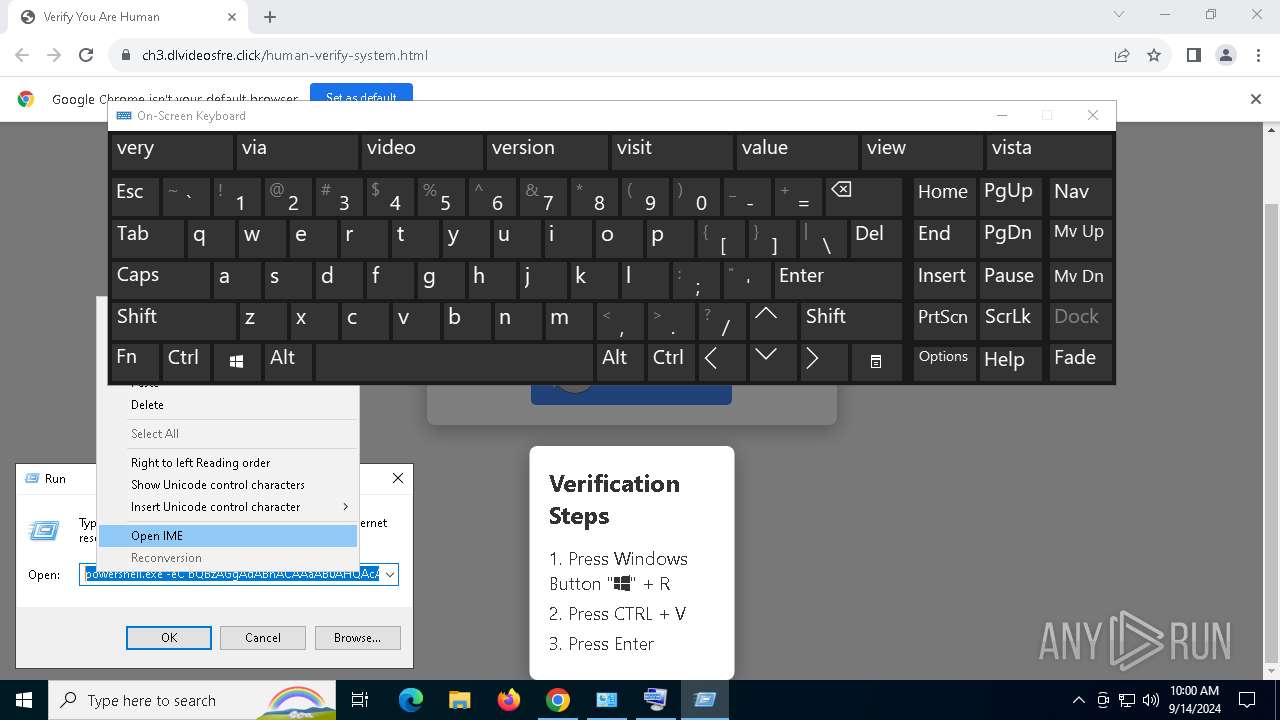1280x720 pixels.
Task: Open the Windows Start menu
Action: (24, 700)
